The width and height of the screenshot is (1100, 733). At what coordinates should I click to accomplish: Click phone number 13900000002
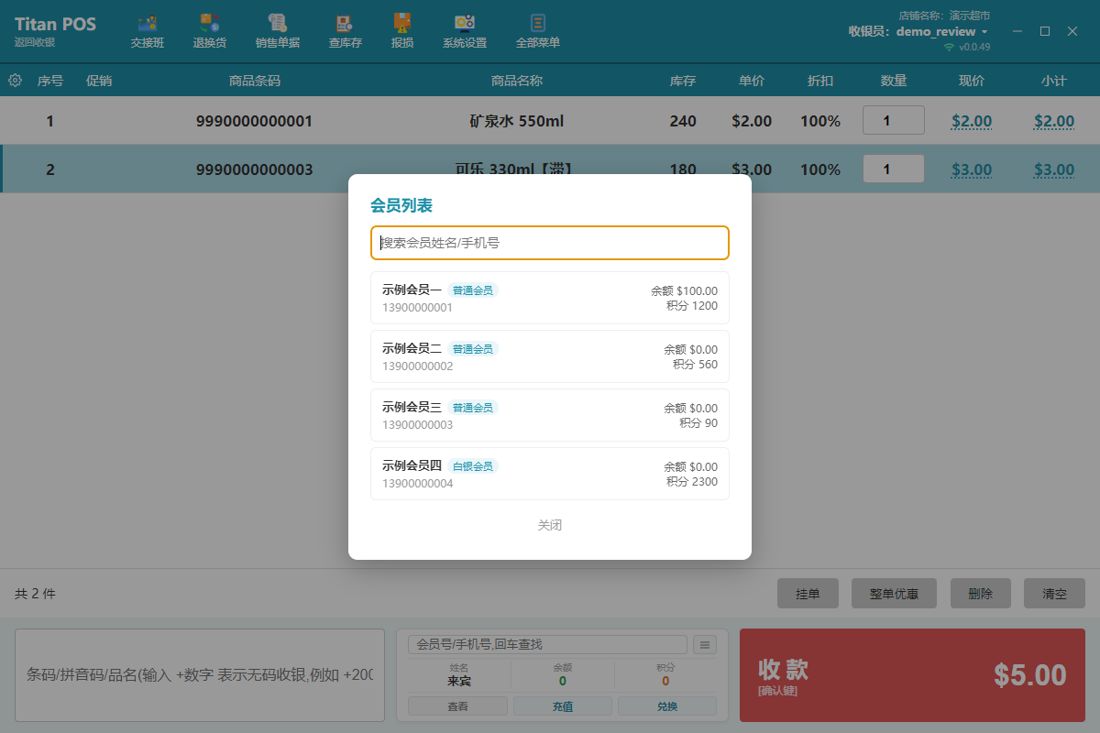(x=417, y=366)
